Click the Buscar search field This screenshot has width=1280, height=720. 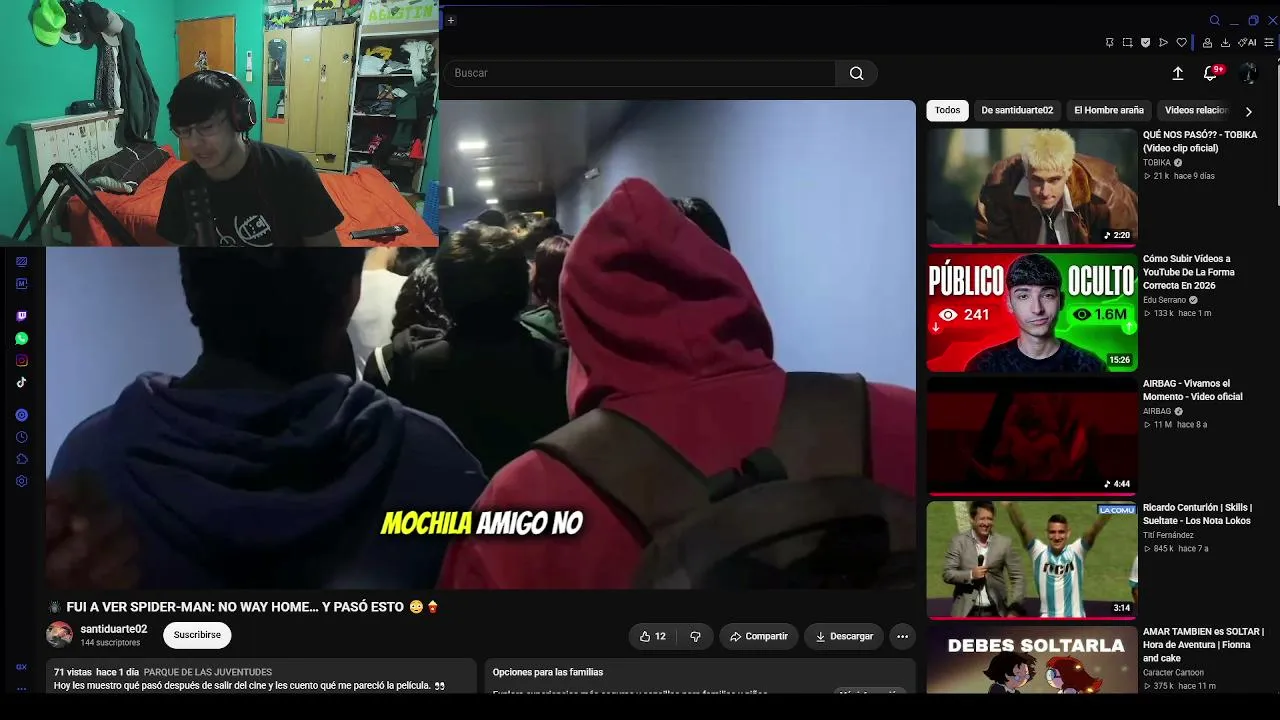[640, 73]
